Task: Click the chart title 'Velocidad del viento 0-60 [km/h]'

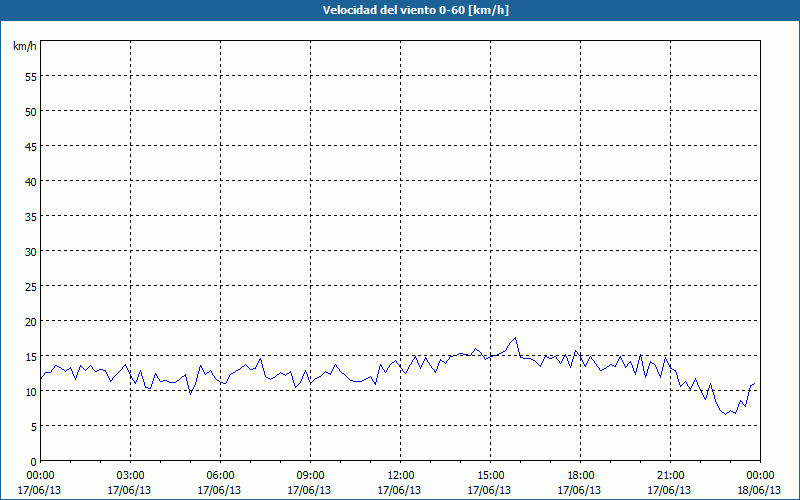Action: pyautogui.click(x=415, y=10)
